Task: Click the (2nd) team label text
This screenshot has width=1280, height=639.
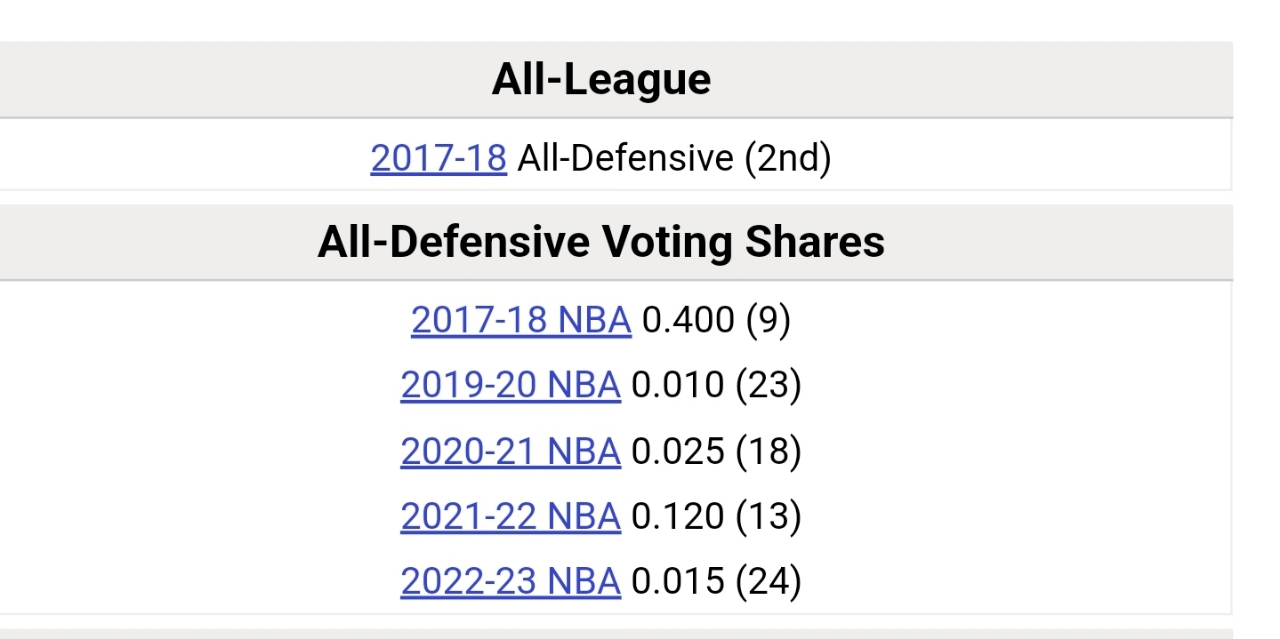Action: point(787,158)
